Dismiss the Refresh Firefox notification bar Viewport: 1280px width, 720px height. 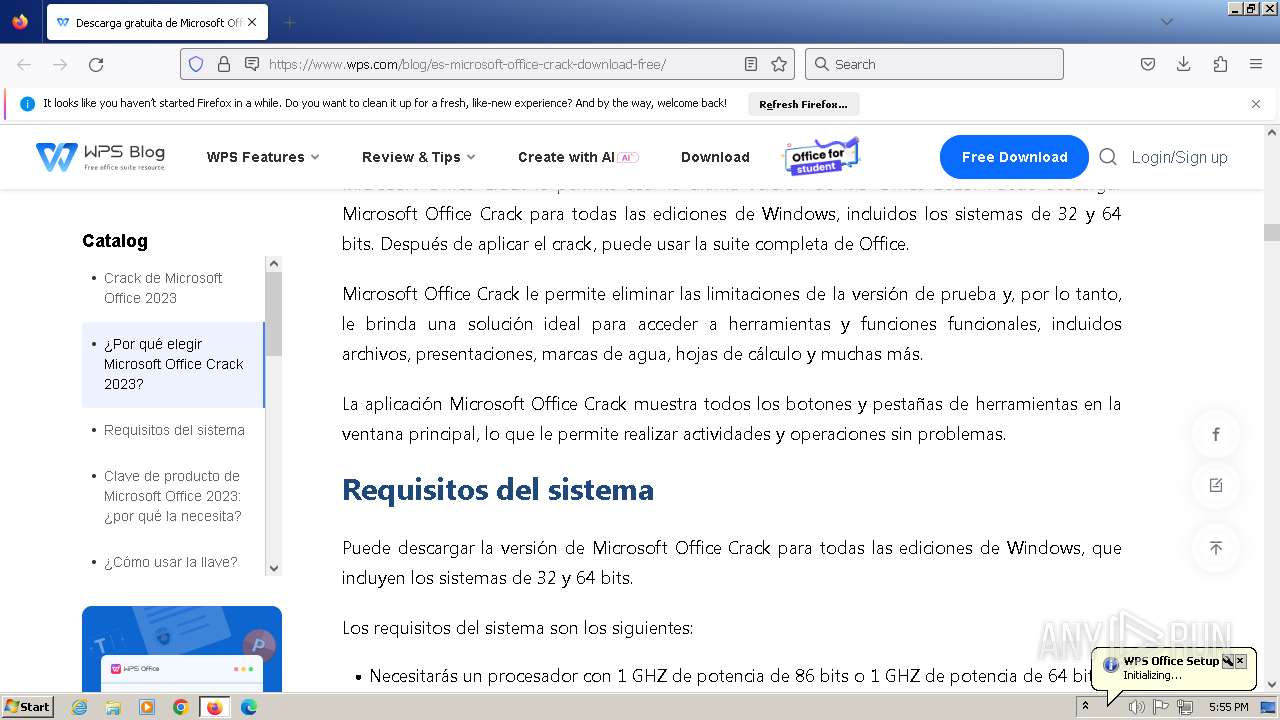[1256, 104]
